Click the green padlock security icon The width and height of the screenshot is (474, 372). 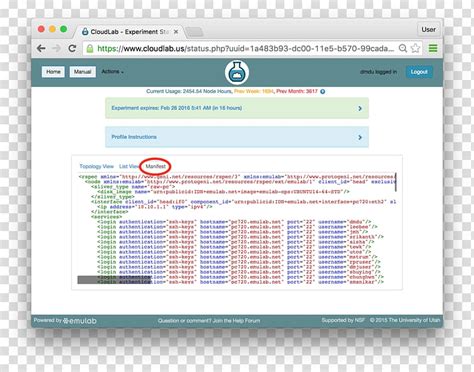(90, 49)
